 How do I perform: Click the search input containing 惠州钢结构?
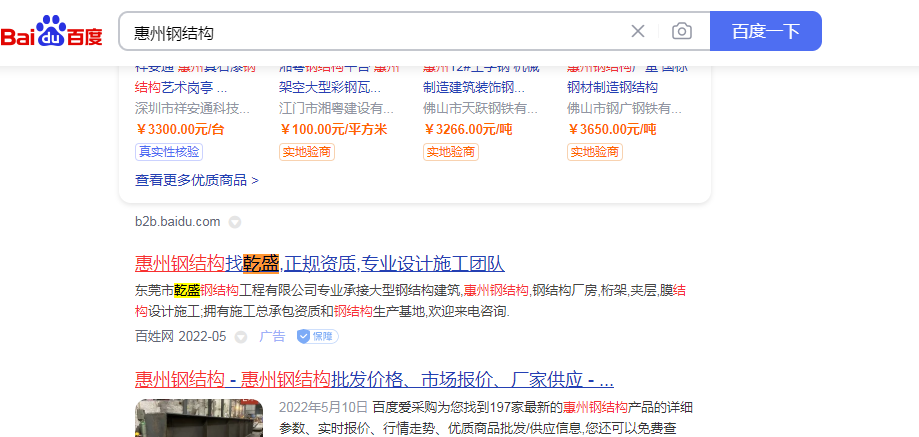(370, 31)
